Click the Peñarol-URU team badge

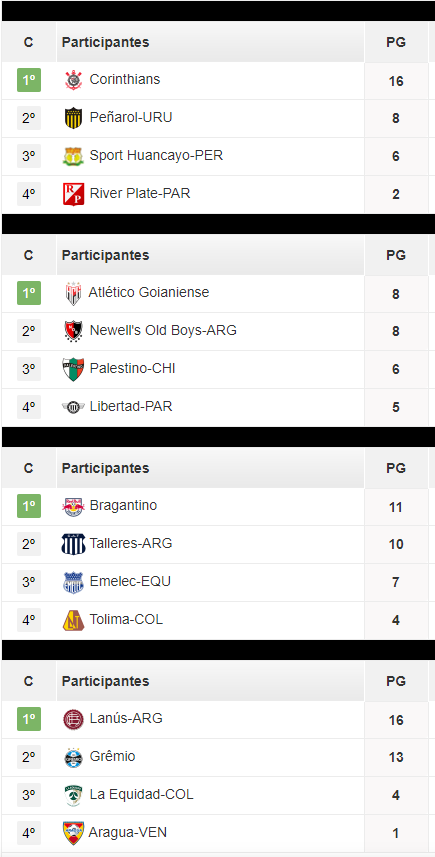click(73, 118)
